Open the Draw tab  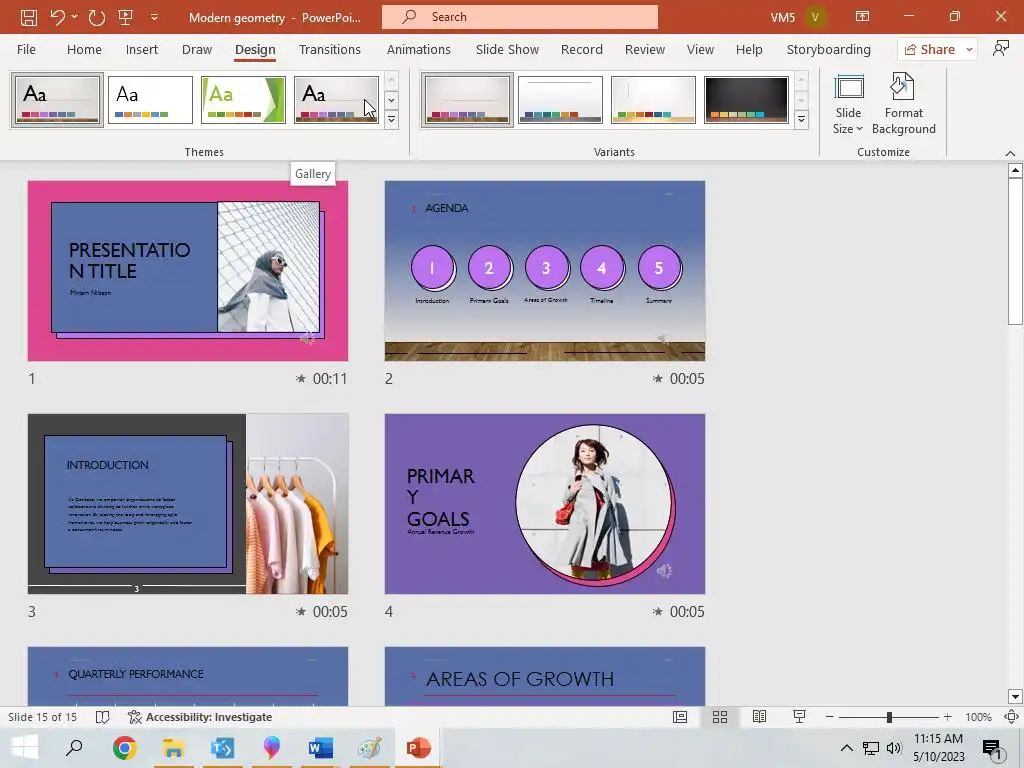point(197,50)
